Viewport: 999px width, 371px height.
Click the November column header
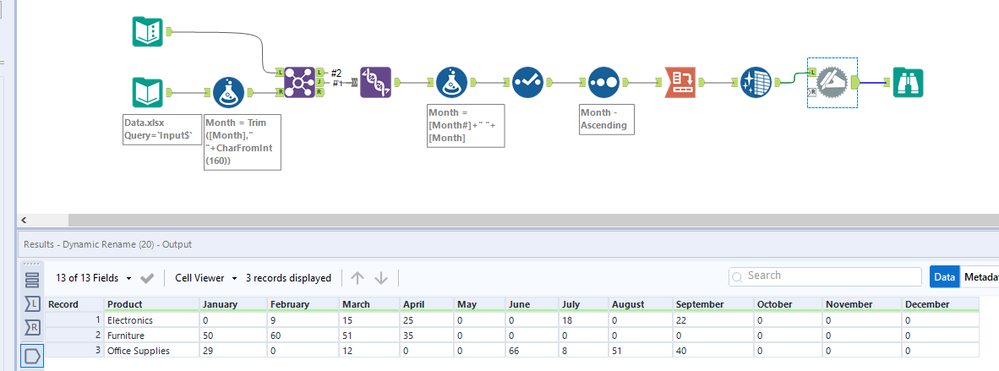[x=862, y=304]
